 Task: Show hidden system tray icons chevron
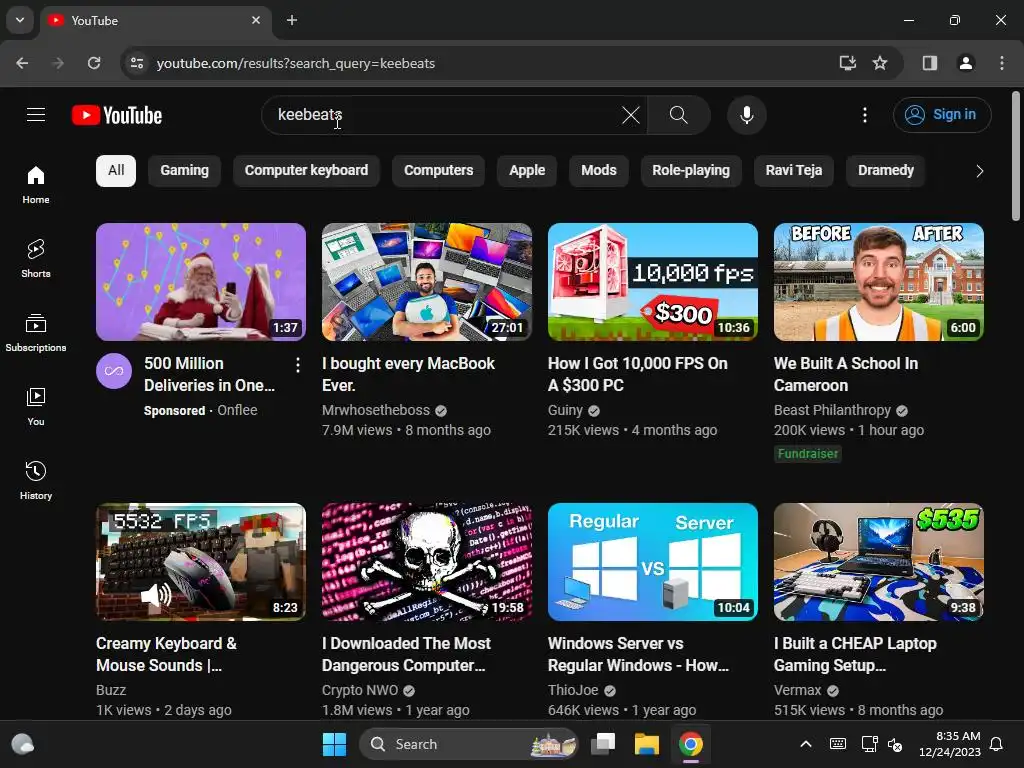coord(806,744)
